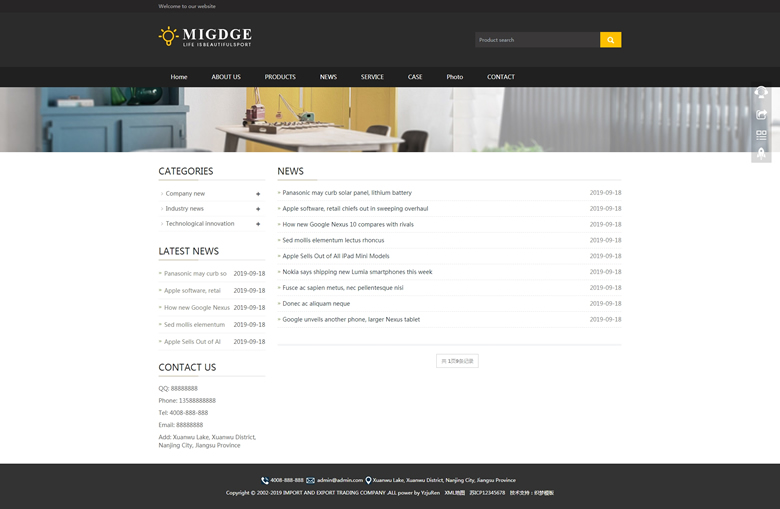This screenshot has height=509, width=780.
Task: Select CONTACT in the navigation bar
Action: pyautogui.click(x=501, y=77)
